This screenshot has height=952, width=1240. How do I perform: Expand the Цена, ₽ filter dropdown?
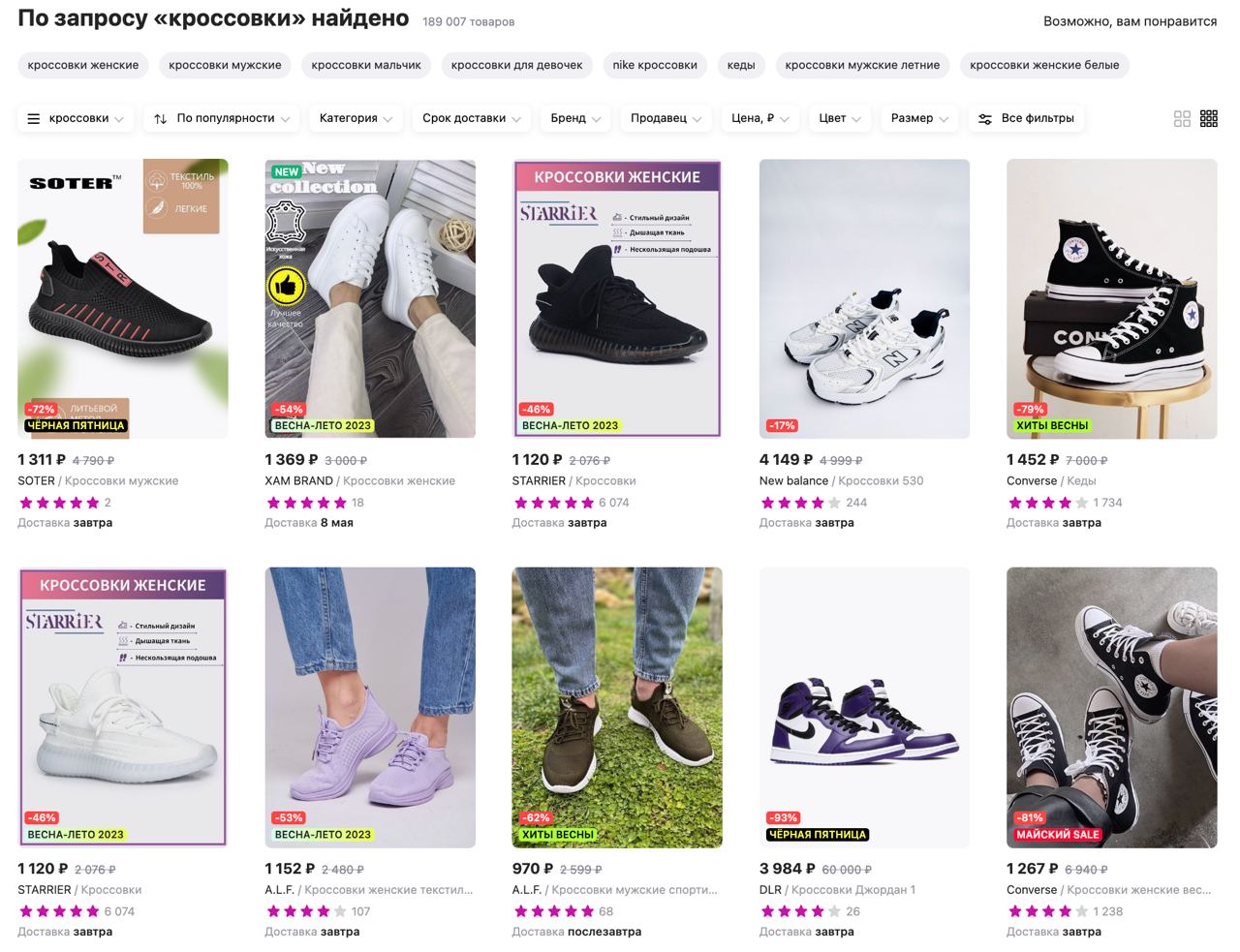(x=759, y=118)
